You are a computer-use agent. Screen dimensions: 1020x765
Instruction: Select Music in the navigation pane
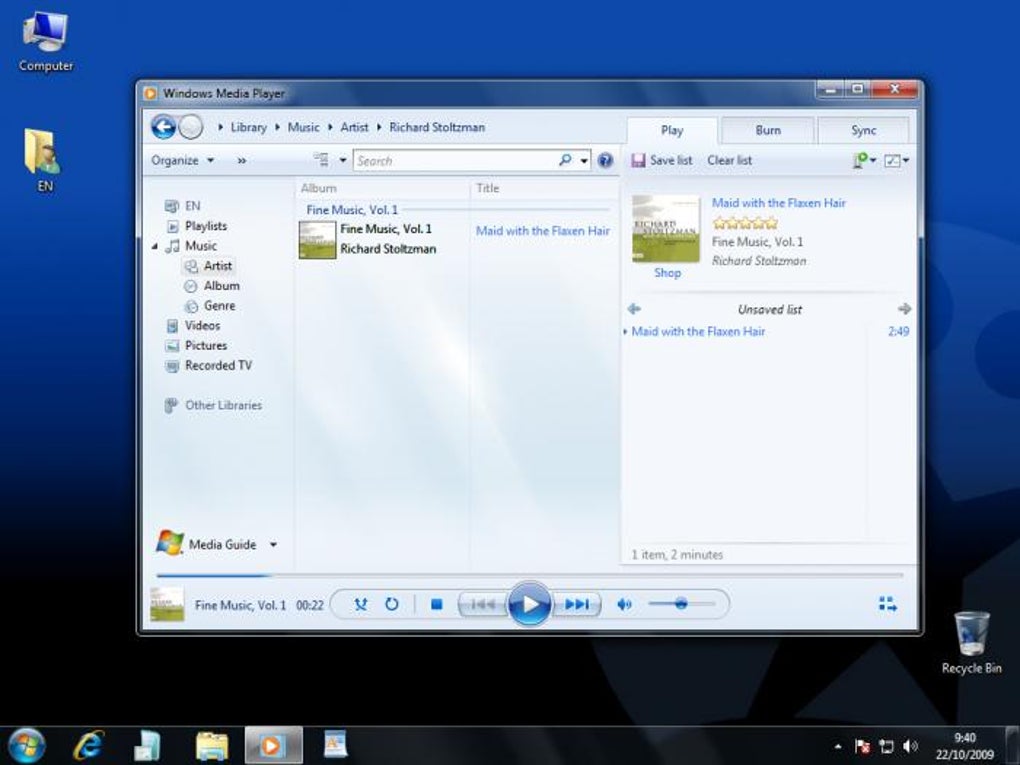pos(191,246)
